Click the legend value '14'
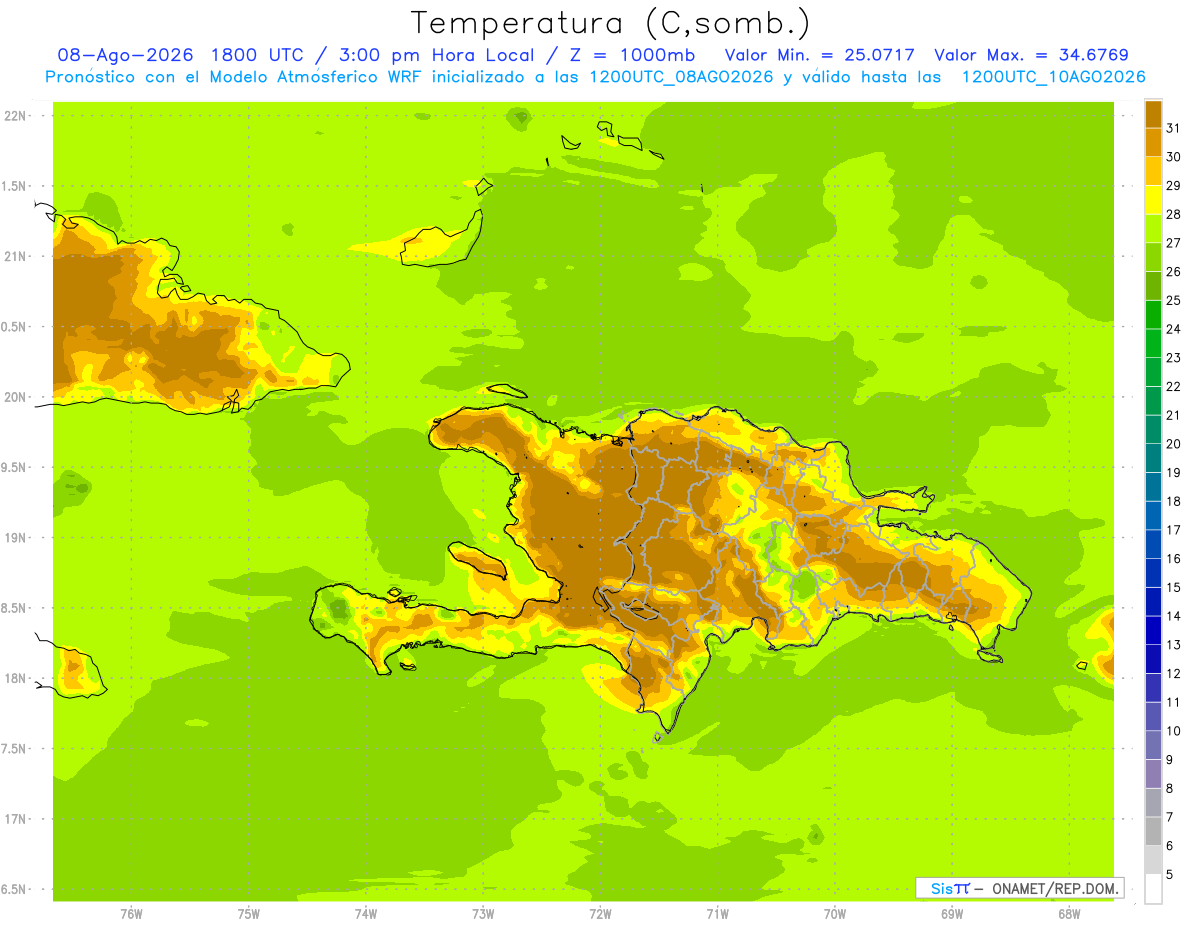Screen dimensions: 1200x927 tap(1174, 616)
